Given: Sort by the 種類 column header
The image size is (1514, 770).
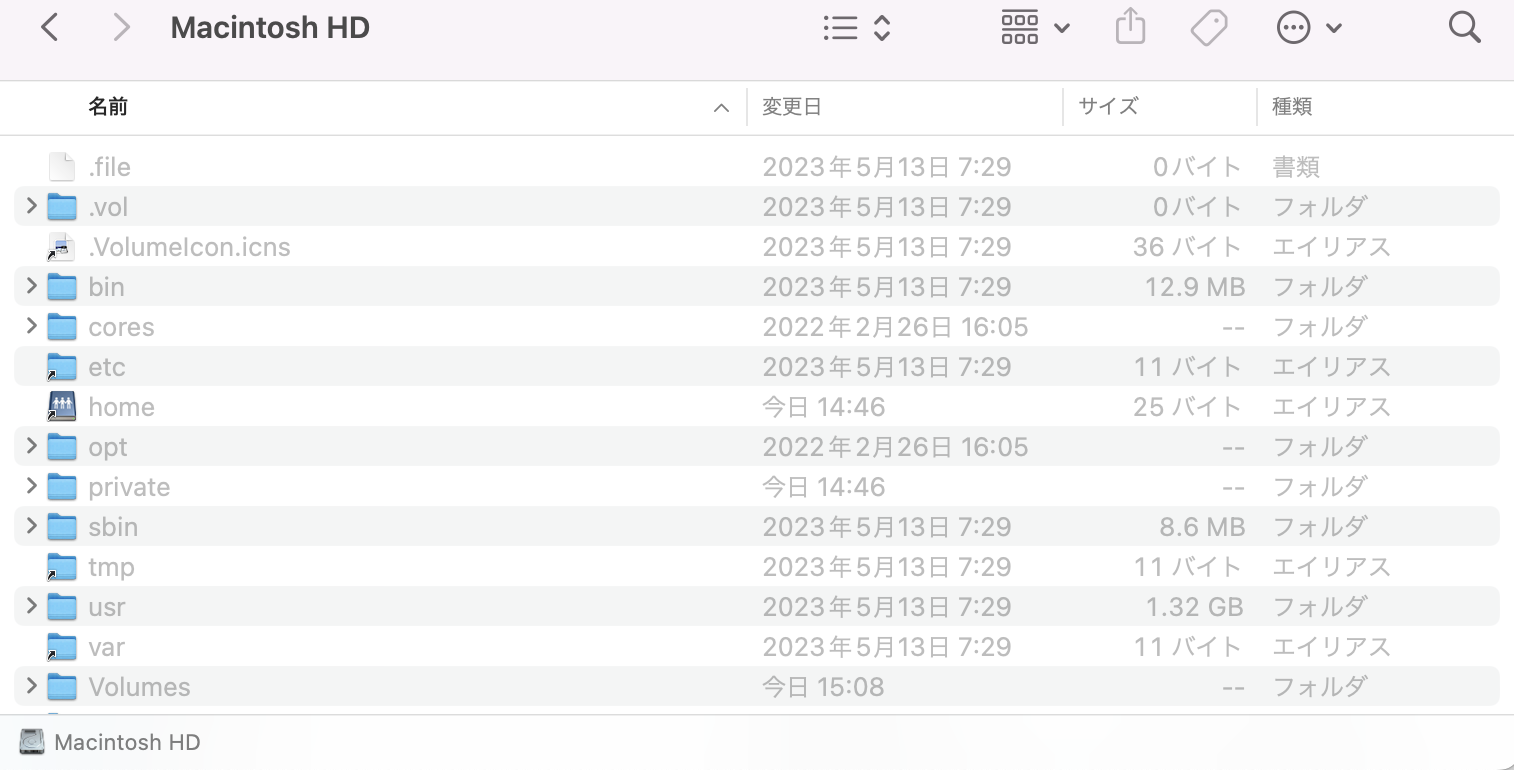Looking at the screenshot, I should pos(1292,107).
